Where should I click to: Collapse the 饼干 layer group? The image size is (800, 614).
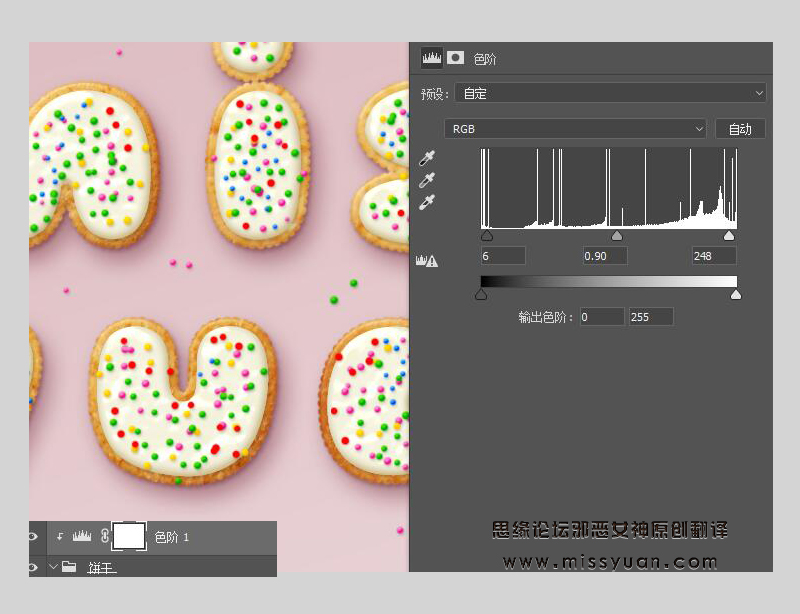53,567
